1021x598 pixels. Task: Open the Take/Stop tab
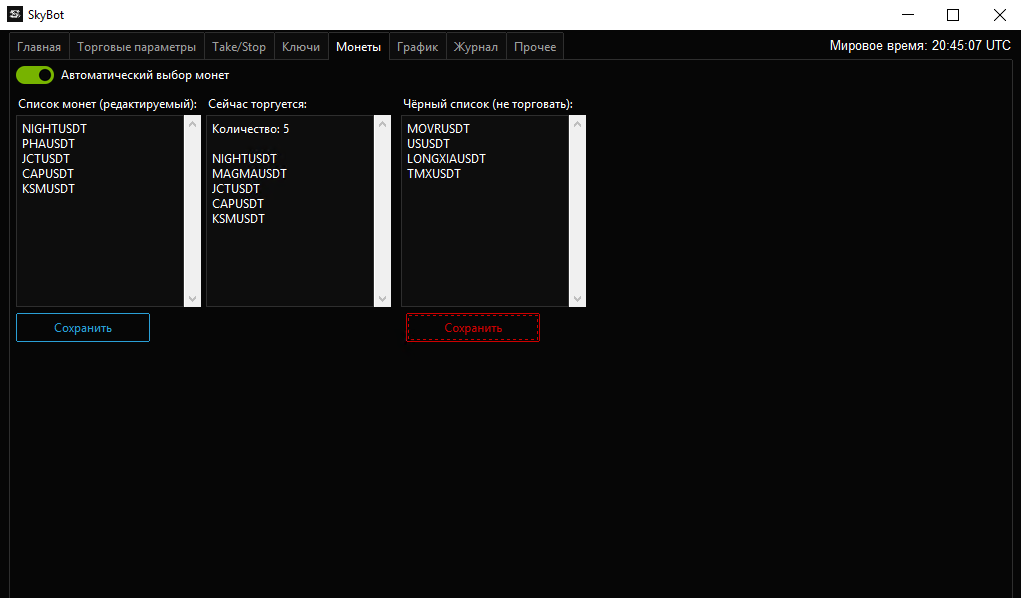click(x=239, y=47)
